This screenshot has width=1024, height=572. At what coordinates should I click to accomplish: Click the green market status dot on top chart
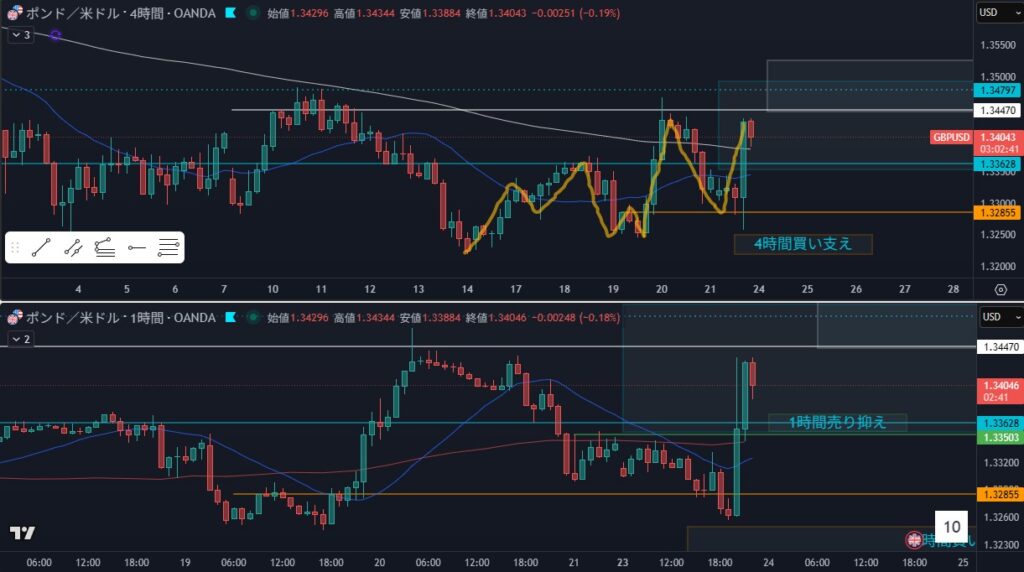pos(254,13)
